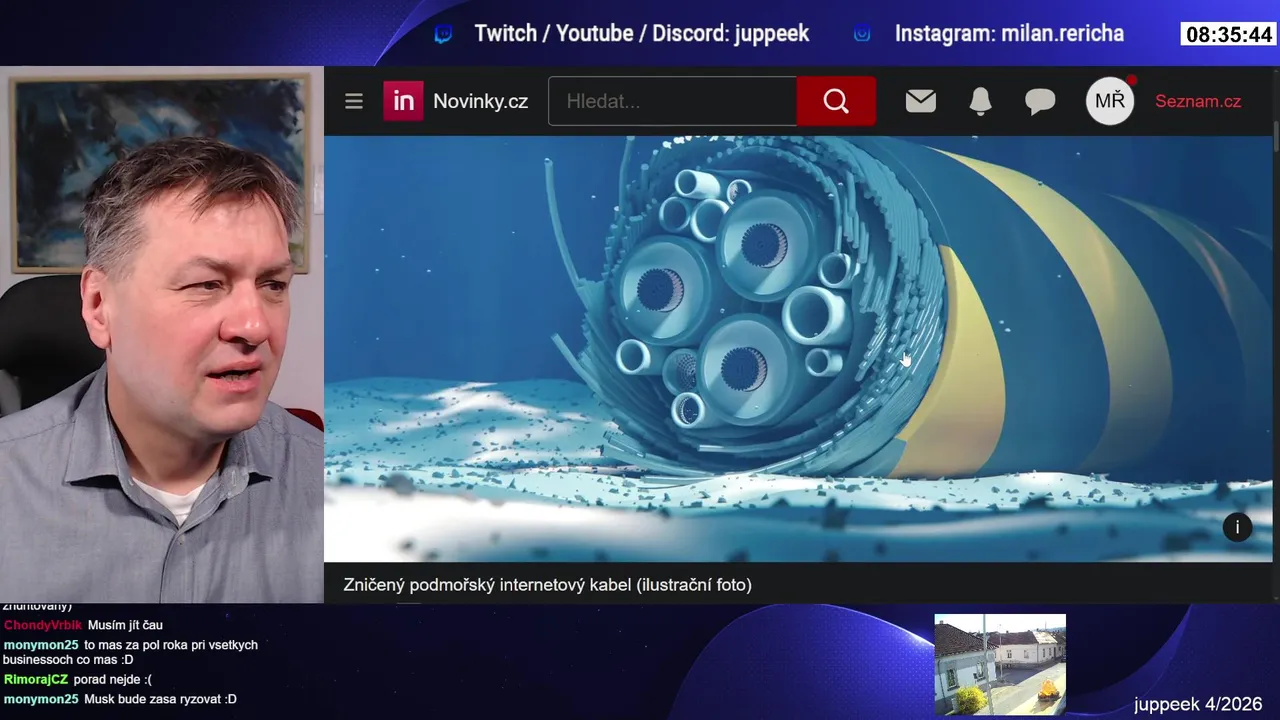Click the submarine cable article image
This screenshot has height=720, width=1280.
[798, 349]
